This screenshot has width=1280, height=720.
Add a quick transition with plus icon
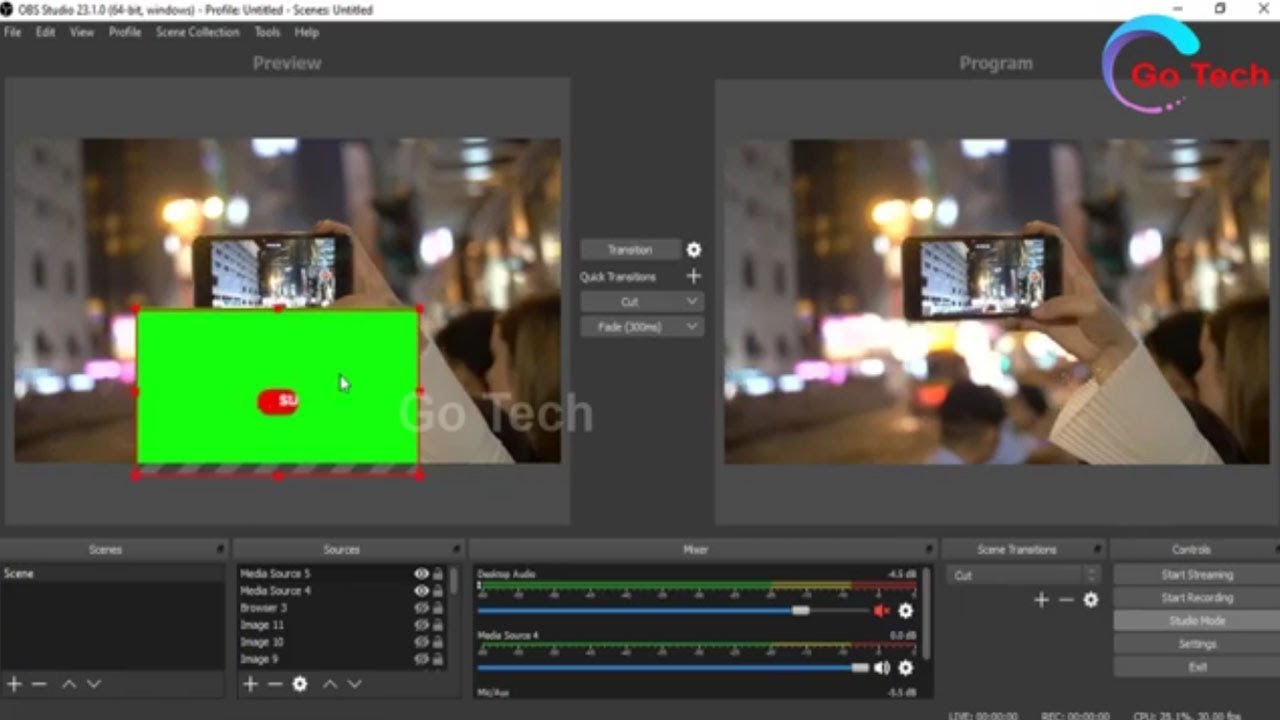click(693, 276)
